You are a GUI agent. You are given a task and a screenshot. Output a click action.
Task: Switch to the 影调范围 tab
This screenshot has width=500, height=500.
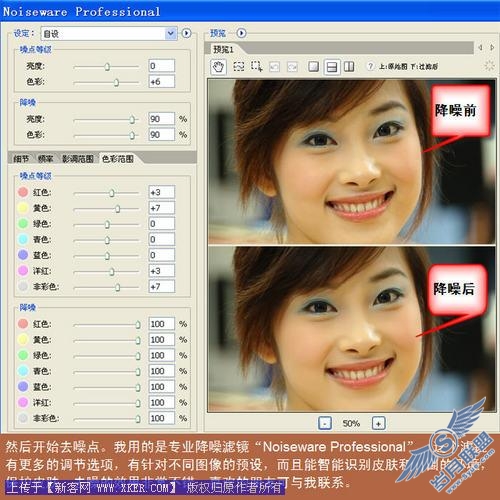78,159
